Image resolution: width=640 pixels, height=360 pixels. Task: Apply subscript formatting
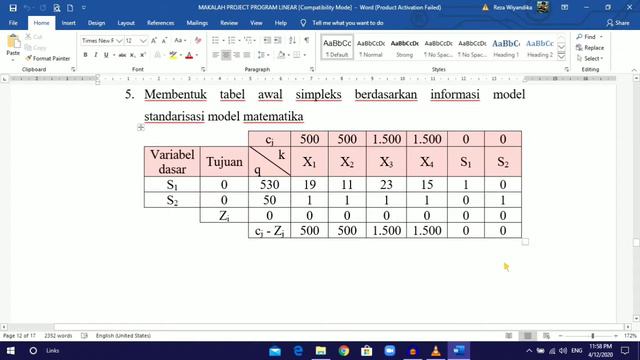pyautogui.click(x=132, y=55)
